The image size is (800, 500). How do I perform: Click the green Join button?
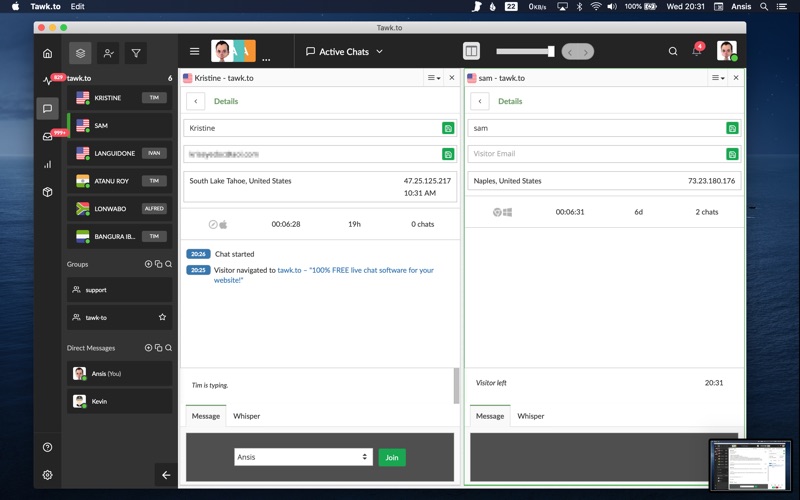392,457
